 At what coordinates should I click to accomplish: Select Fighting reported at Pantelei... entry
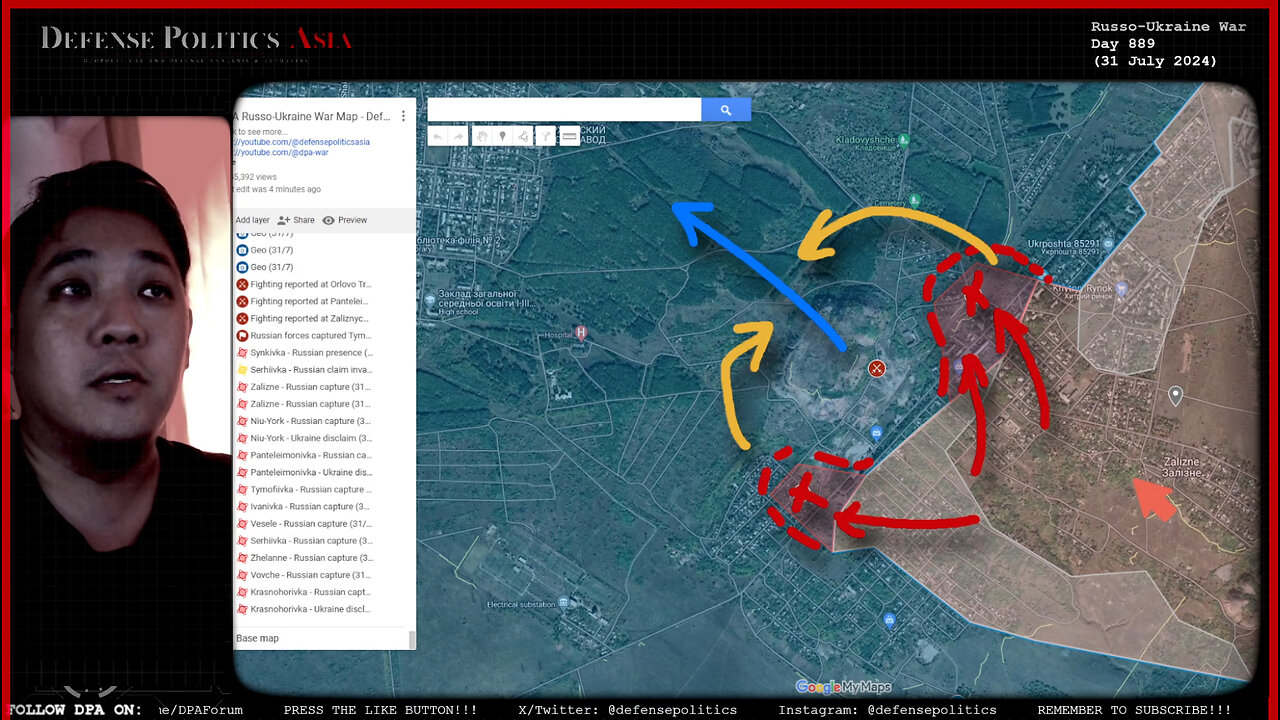click(305, 301)
